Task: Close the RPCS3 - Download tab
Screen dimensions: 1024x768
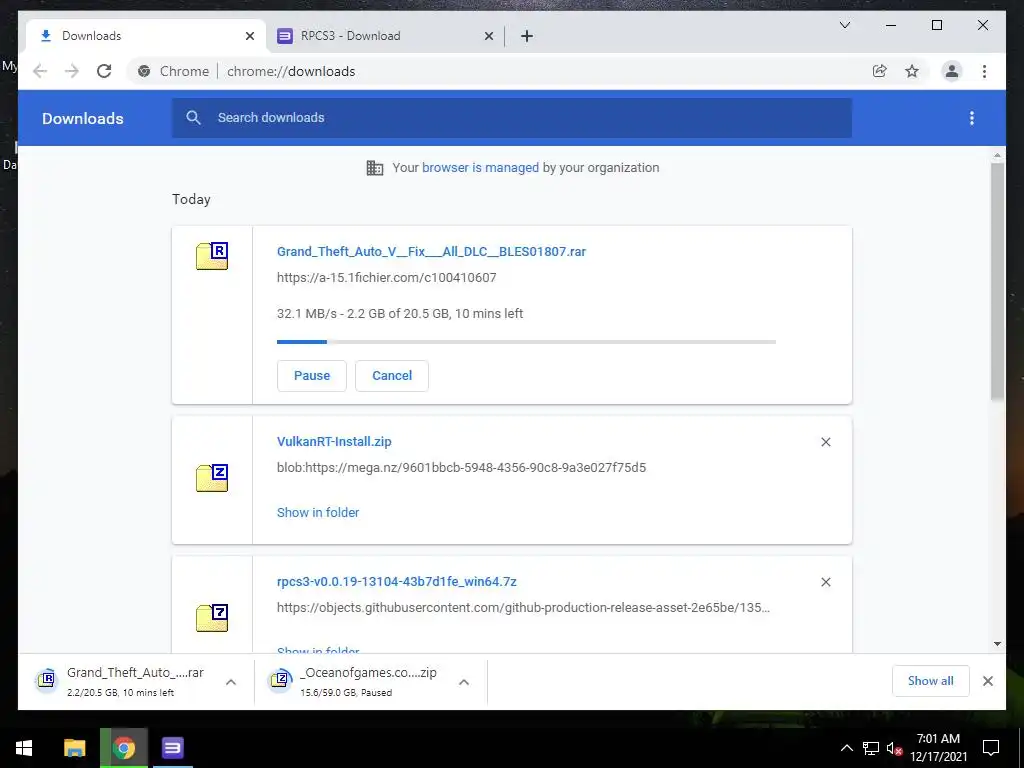Action: pos(488,36)
